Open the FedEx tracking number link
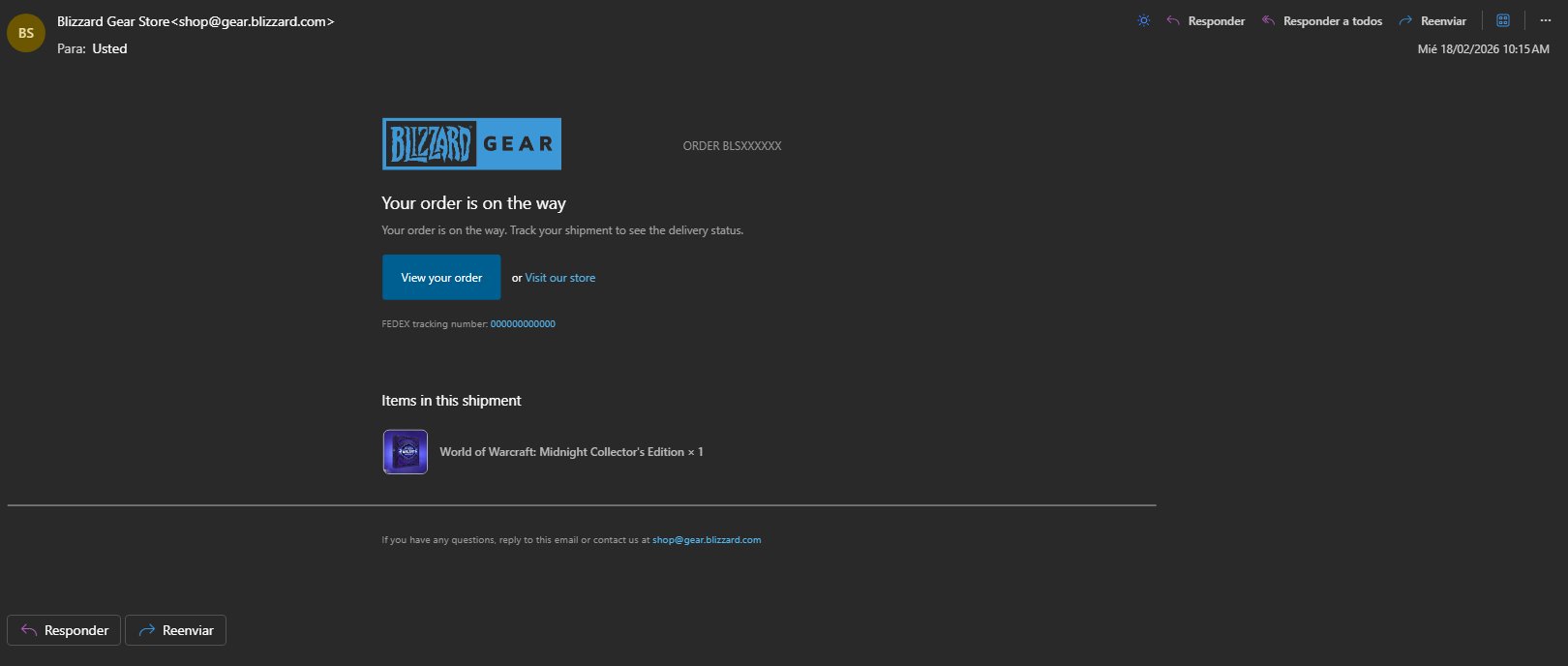Viewport: 1568px width, 666px height. (523, 324)
